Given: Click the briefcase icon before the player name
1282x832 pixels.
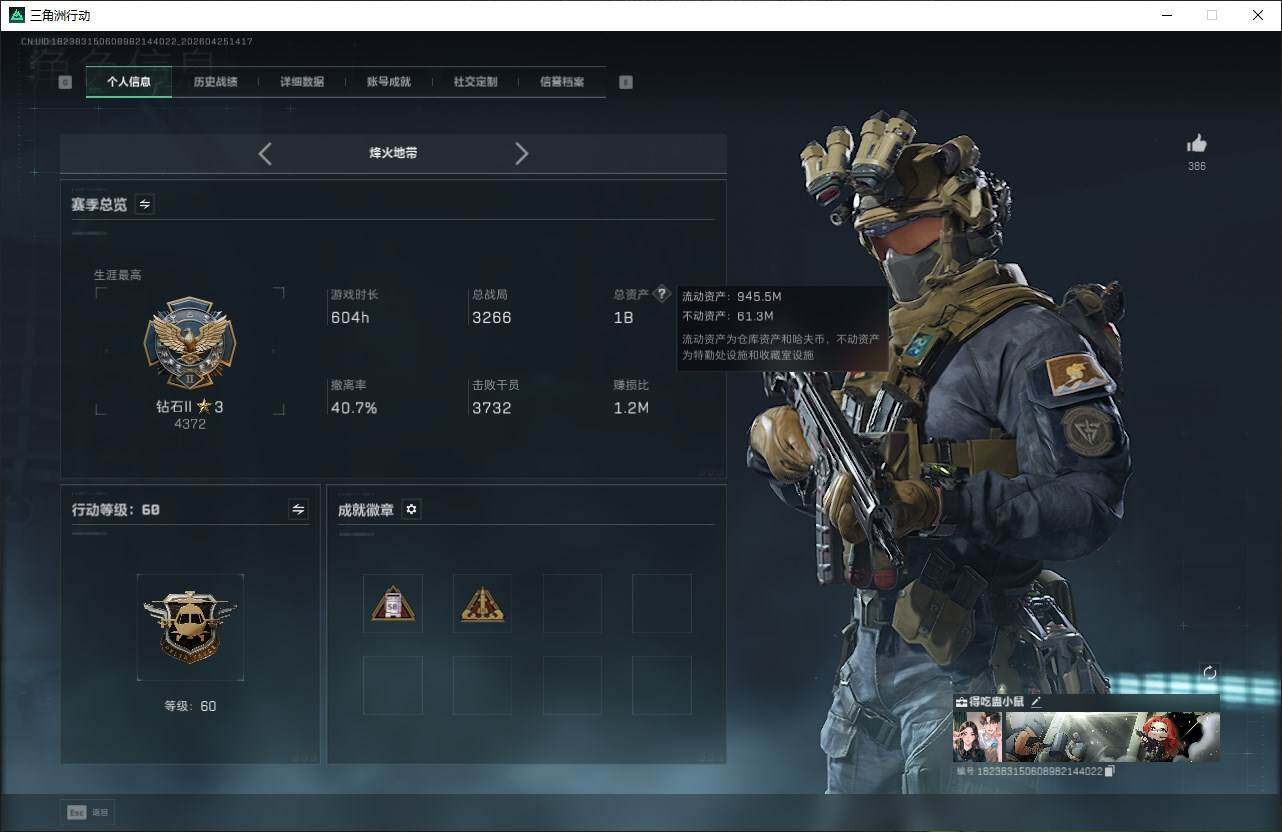Looking at the screenshot, I should pyautogui.click(x=961, y=702).
